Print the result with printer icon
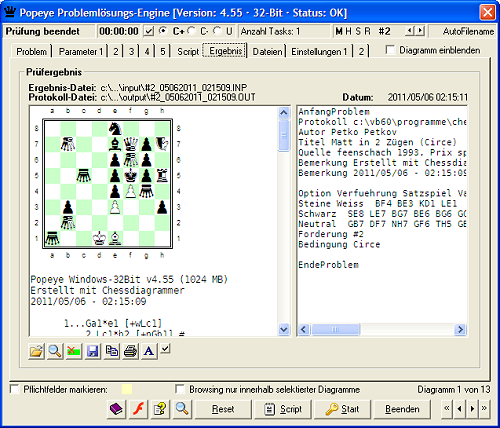 (130, 351)
